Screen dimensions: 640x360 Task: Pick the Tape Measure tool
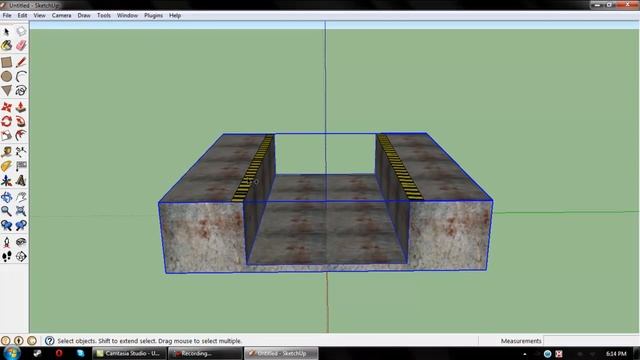[7, 152]
